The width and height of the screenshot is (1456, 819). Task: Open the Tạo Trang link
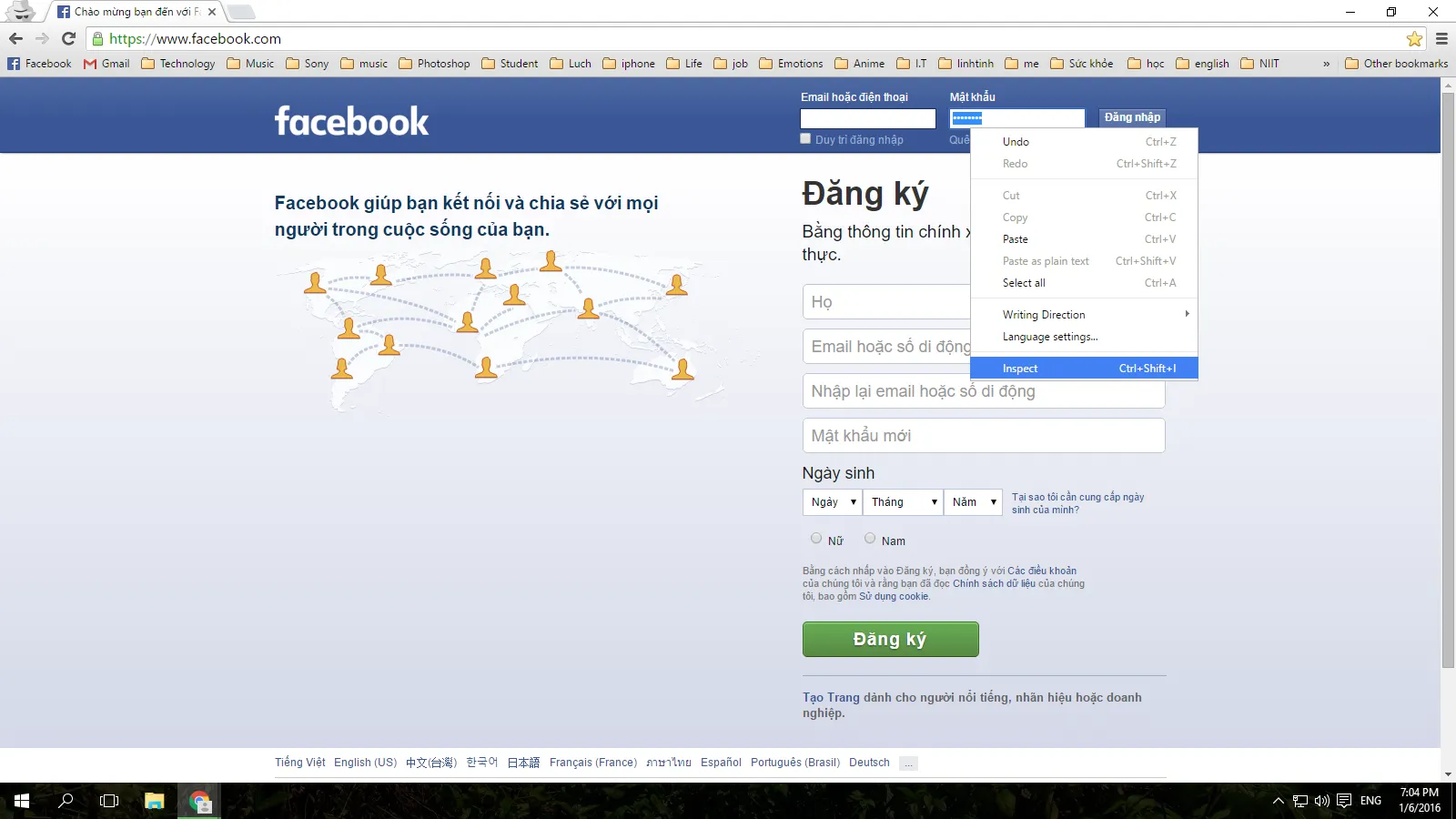point(831,697)
